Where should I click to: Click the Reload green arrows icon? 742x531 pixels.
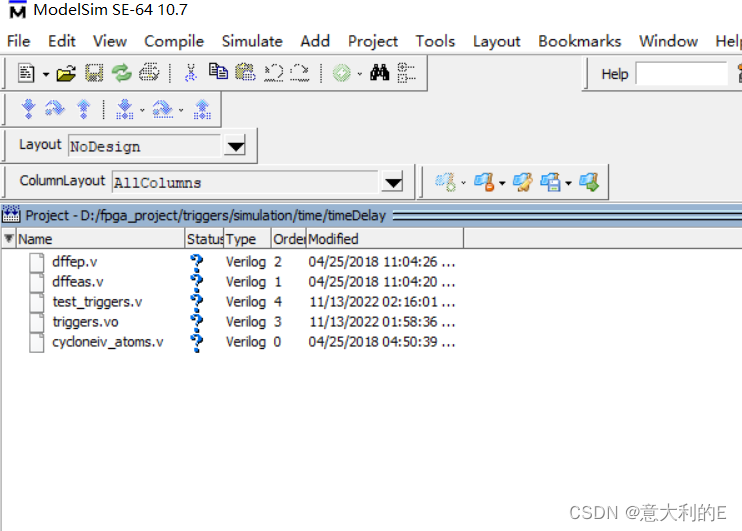(122, 73)
